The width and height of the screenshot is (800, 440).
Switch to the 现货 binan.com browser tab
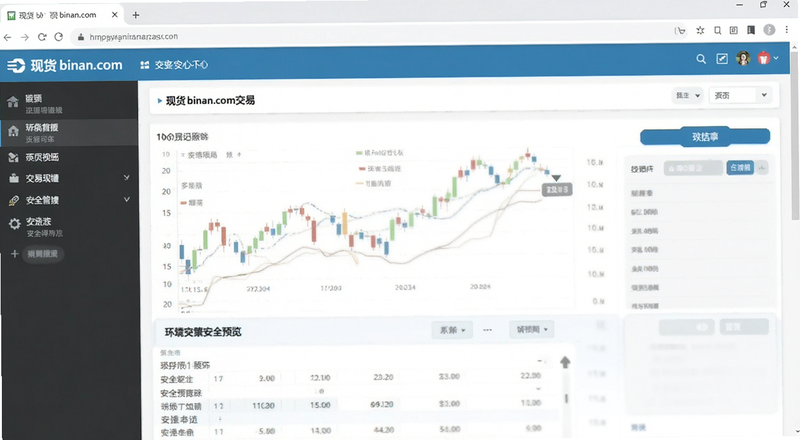[61, 15]
